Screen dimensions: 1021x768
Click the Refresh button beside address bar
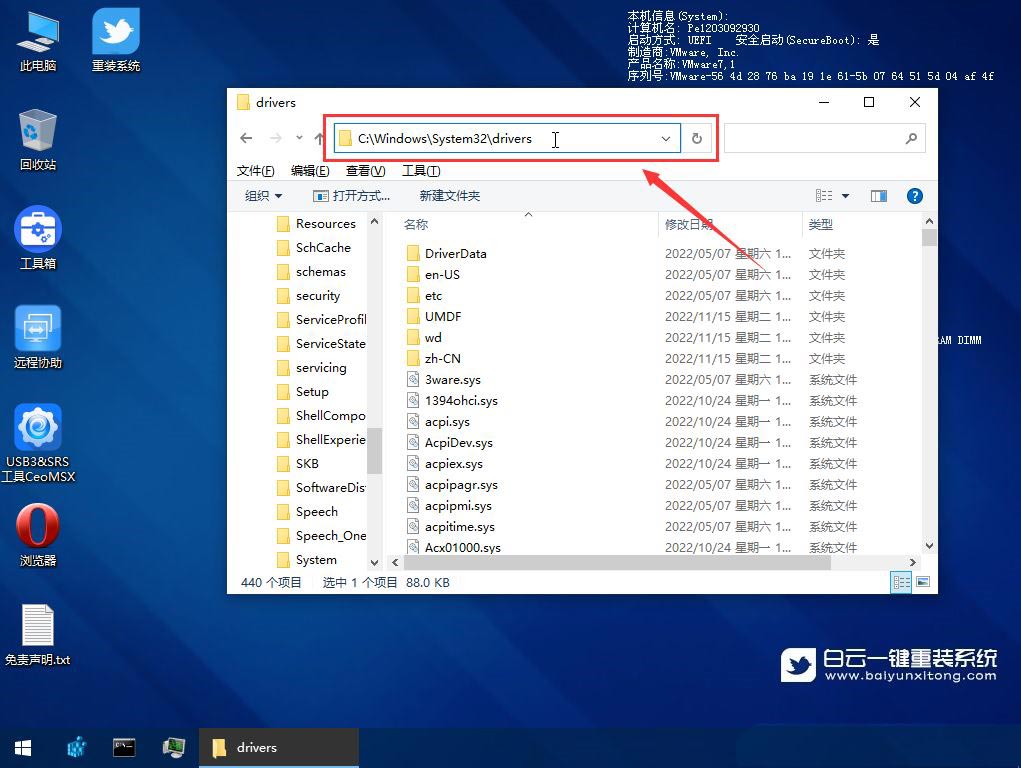[697, 139]
